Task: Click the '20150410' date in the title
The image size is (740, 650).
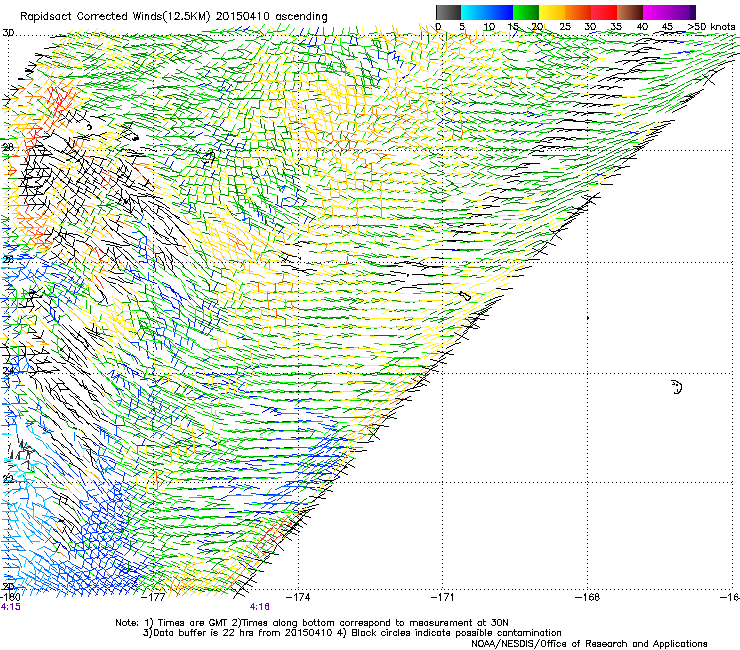Action: 243,17
